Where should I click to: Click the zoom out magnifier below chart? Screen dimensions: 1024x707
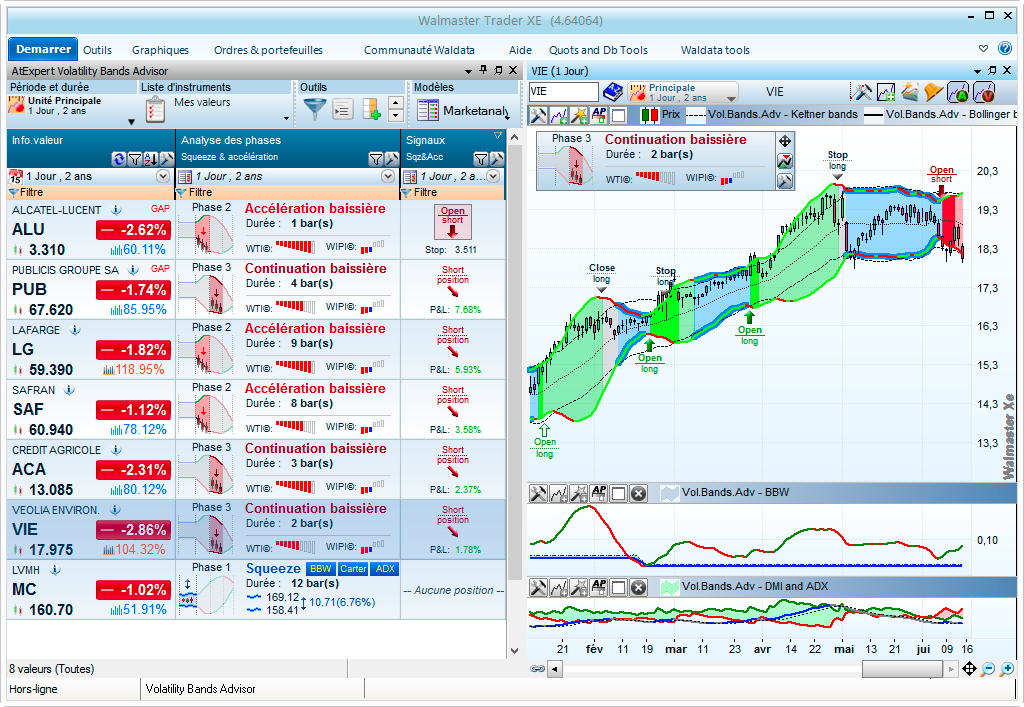point(988,668)
